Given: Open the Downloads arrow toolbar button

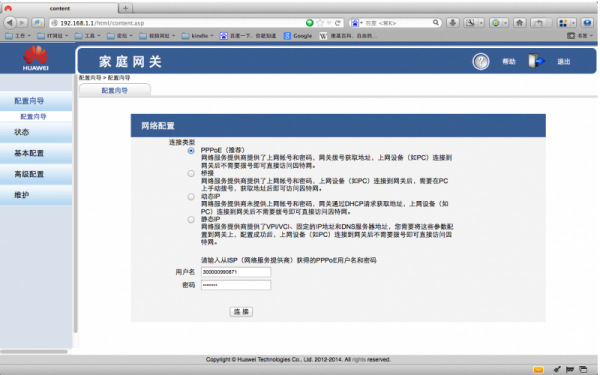Looking at the screenshot, I should click(453, 23).
